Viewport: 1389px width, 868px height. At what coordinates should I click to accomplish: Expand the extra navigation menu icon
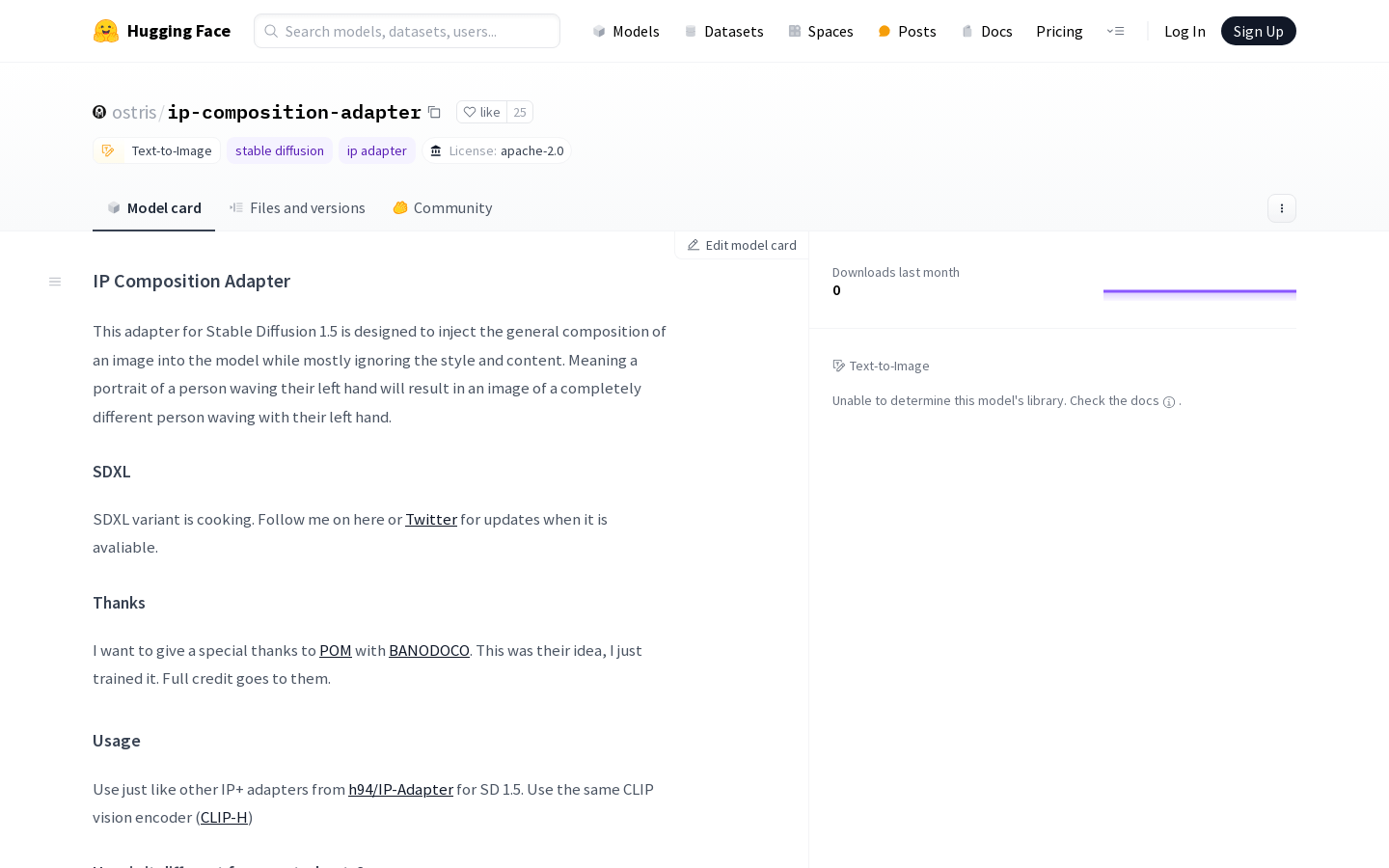1116,31
